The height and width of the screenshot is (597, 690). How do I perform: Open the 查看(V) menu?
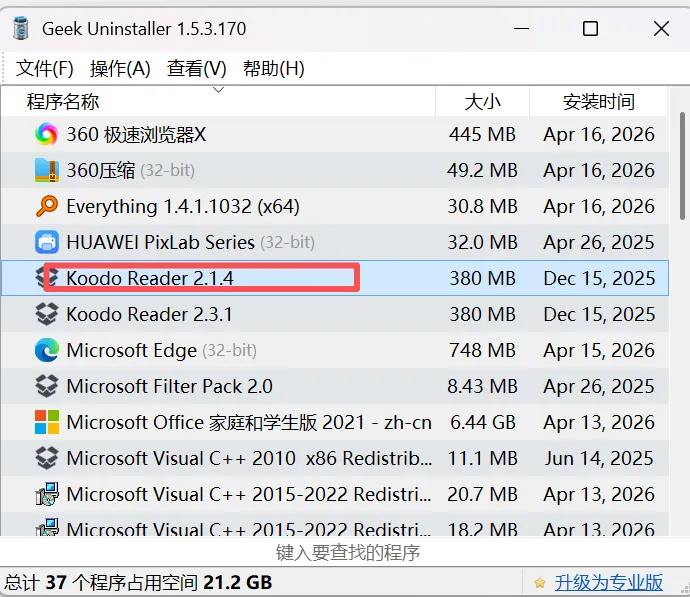pyautogui.click(x=196, y=69)
